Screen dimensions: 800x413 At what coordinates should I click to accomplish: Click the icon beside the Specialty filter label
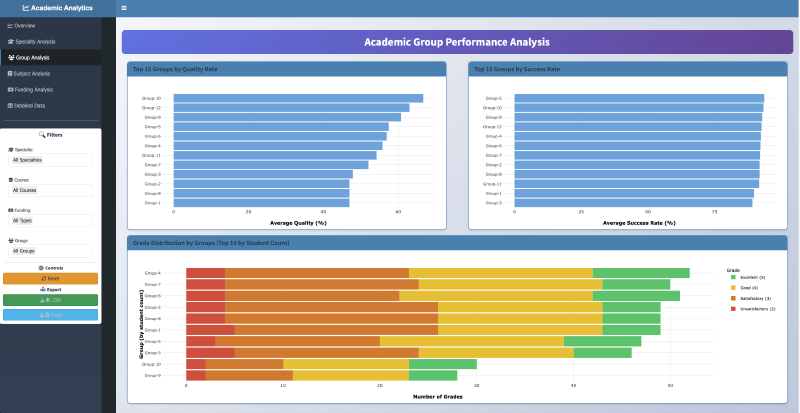click(11, 150)
